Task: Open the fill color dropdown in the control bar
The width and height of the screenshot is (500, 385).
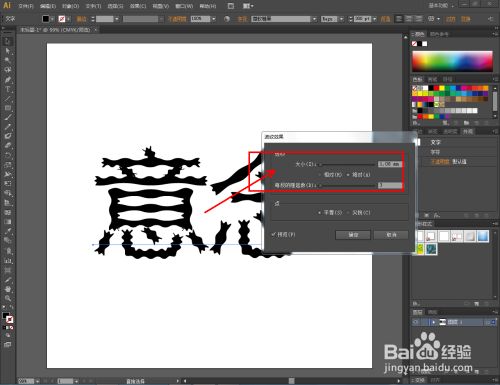Action: point(52,19)
